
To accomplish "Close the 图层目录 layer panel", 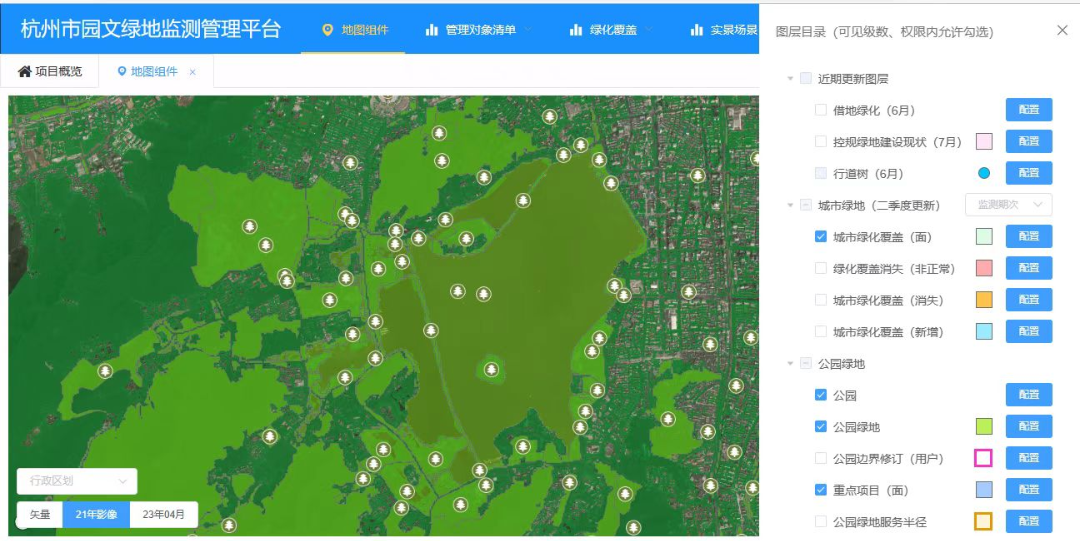I will coord(1062,30).
